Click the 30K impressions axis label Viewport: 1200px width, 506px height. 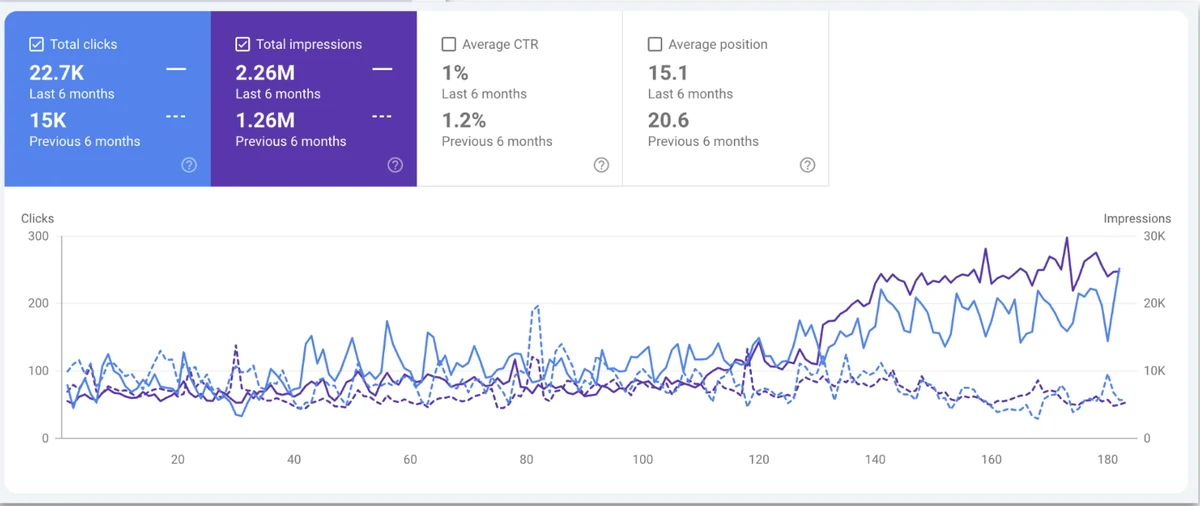click(x=1154, y=236)
